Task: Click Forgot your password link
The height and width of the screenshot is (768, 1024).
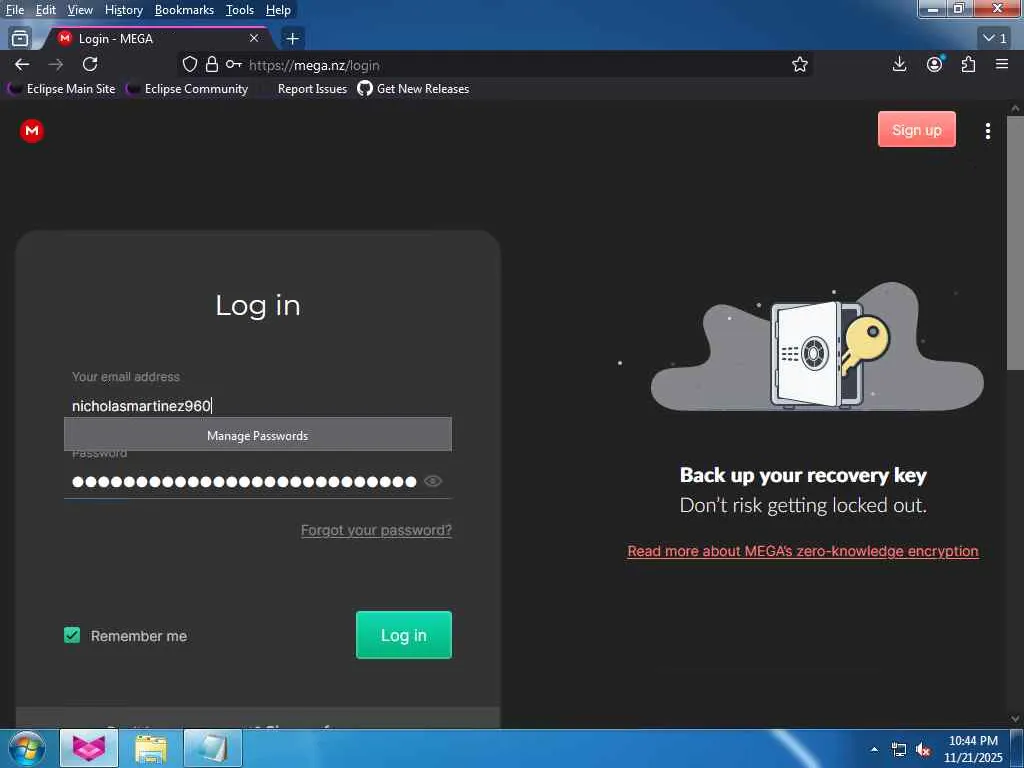Action: [x=376, y=530]
